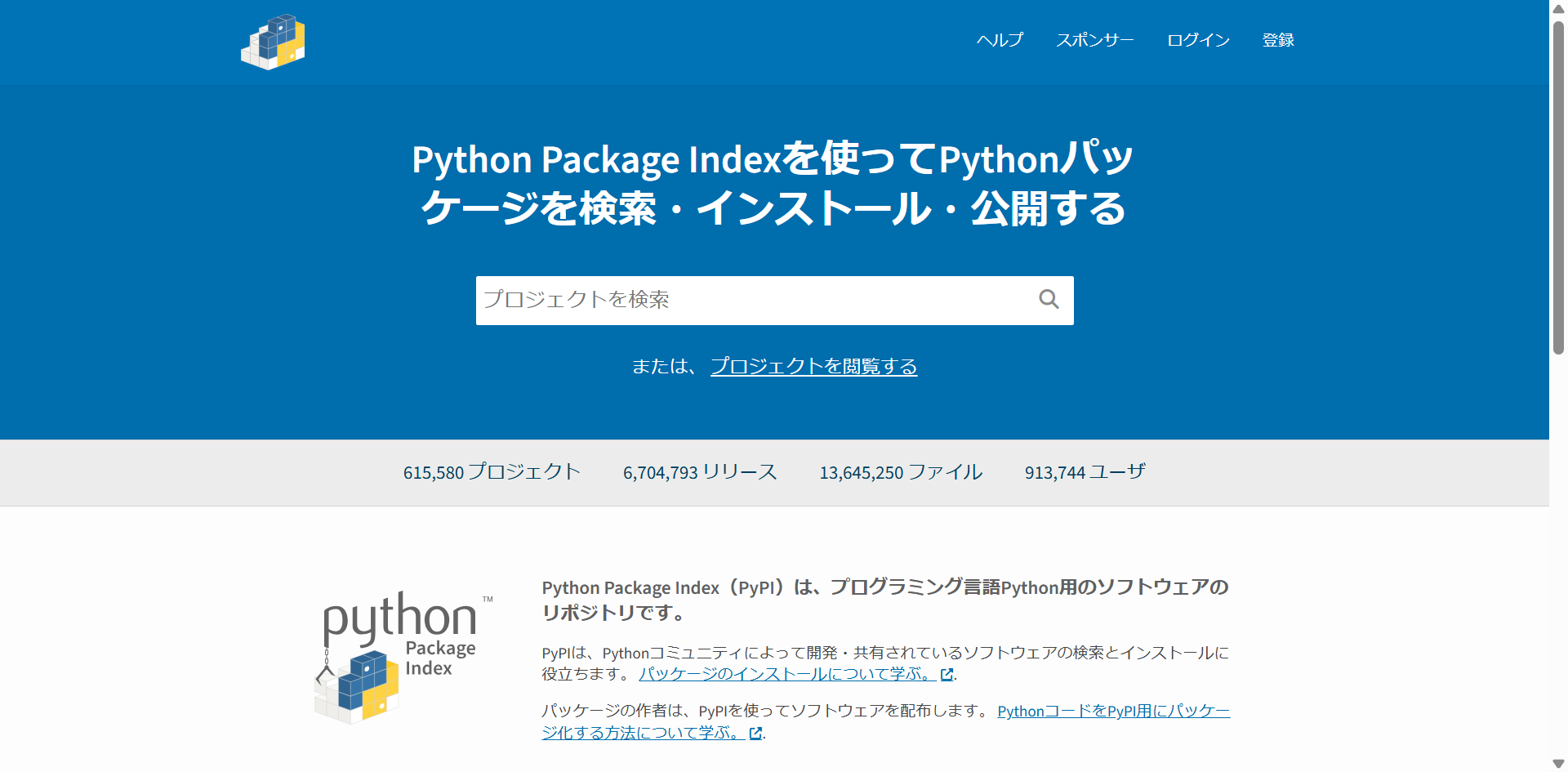Screen dimensions: 1568x772
Task: Click external link icon after パッケージのインストールについて学ぶ
Action: (947, 675)
